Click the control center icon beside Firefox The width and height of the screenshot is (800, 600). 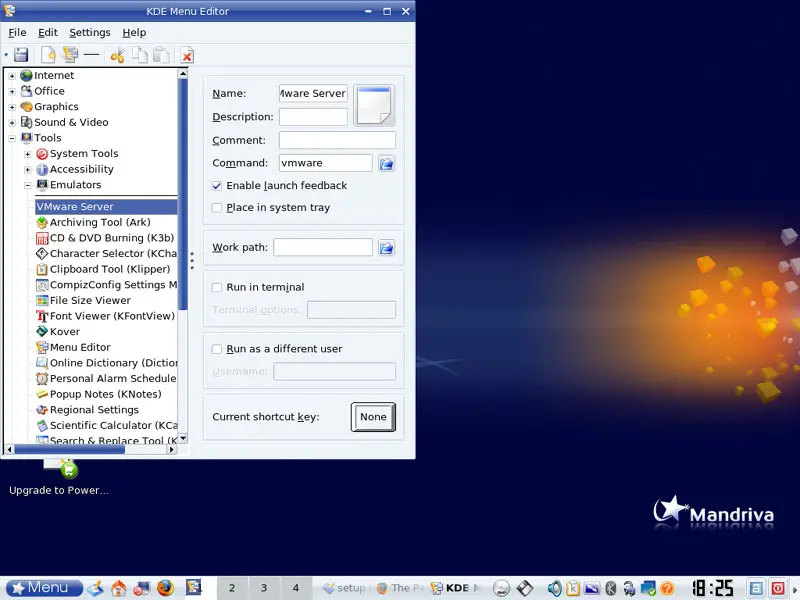tap(141, 588)
